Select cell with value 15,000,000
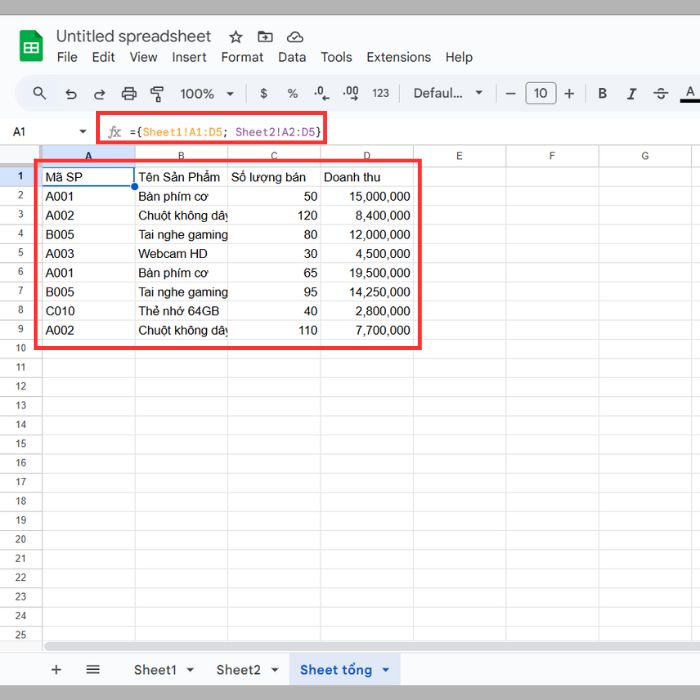 (x=367, y=196)
